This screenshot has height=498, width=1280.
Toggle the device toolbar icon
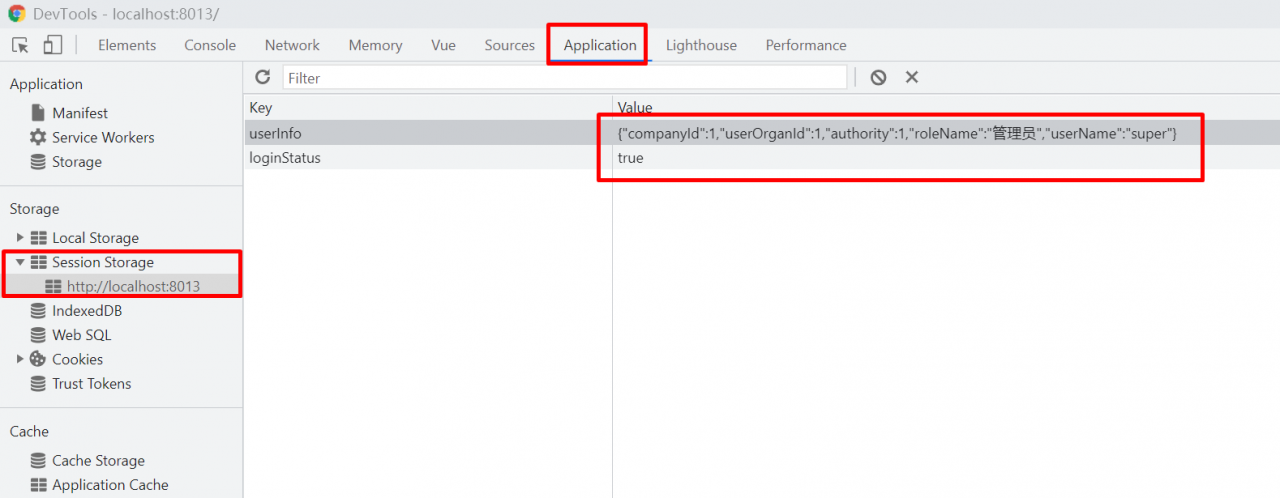pos(52,45)
